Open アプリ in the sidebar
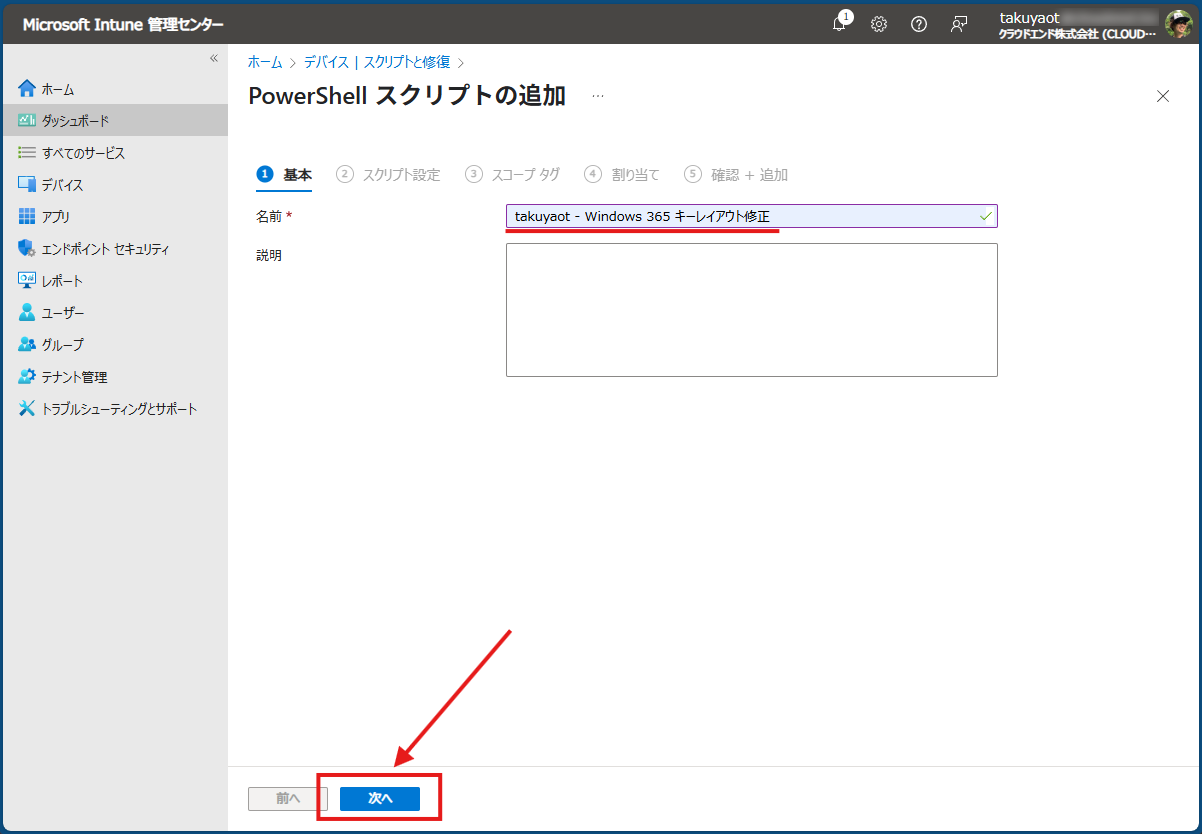 click(x=115, y=217)
